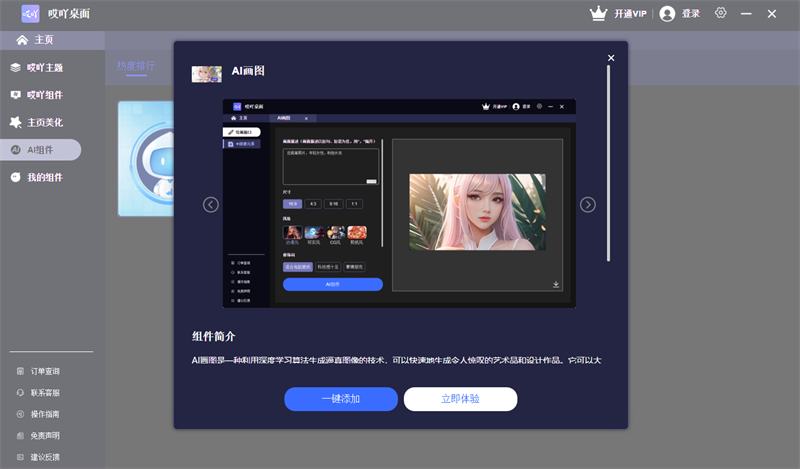800x469 pixels.
Task: Click the AI组件 round icon
Action: pyautogui.click(x=16, y=150)
